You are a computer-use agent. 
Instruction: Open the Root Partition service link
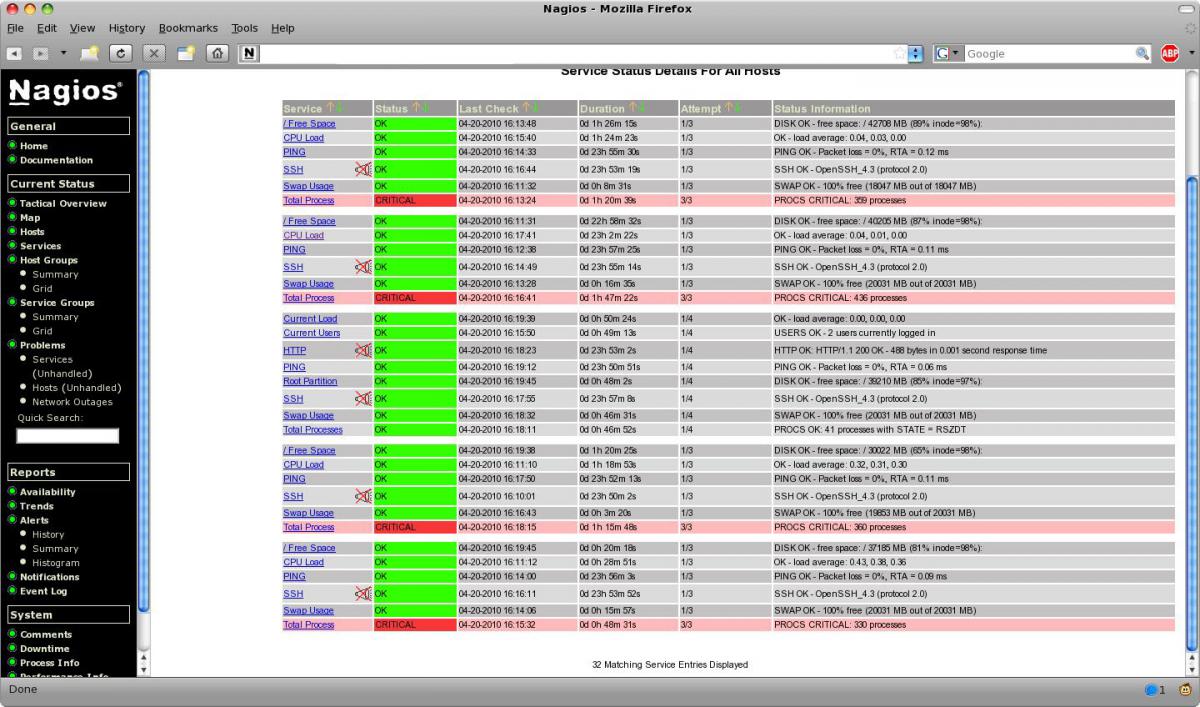pyautogui.click(x=310, y=381)
